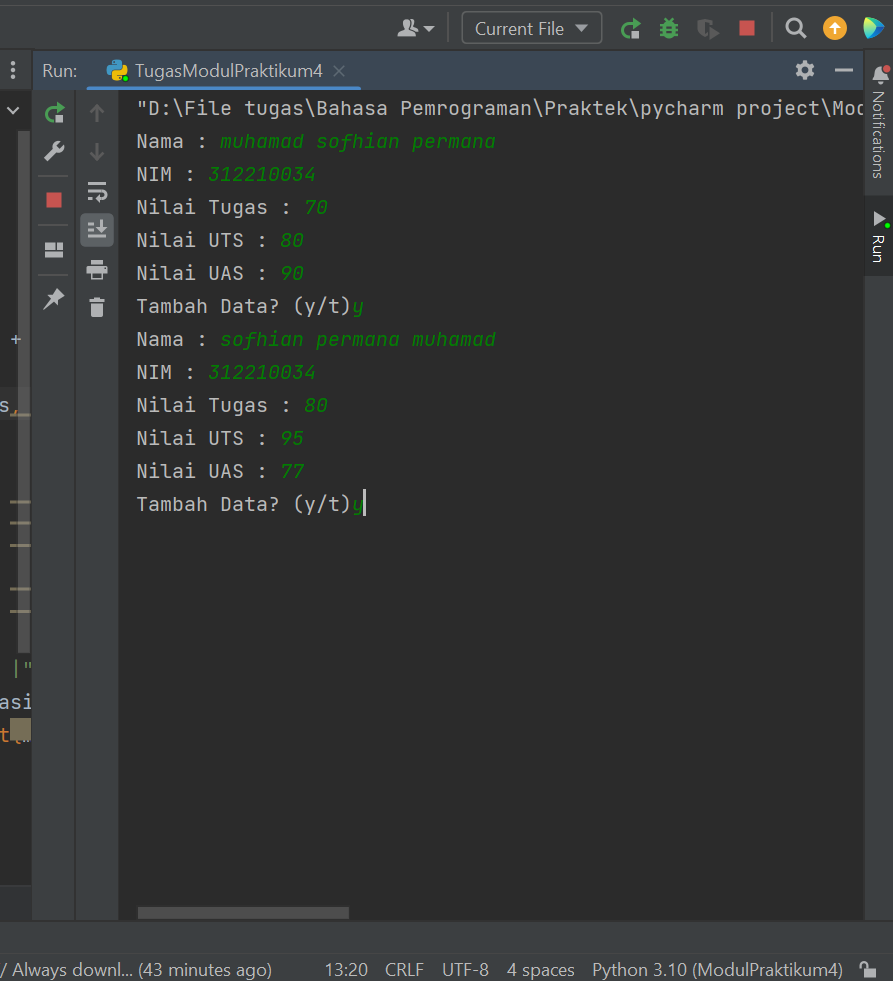Viewport: 893px width, 981px height.
Task: Print the console output
Action: point(97,268)
